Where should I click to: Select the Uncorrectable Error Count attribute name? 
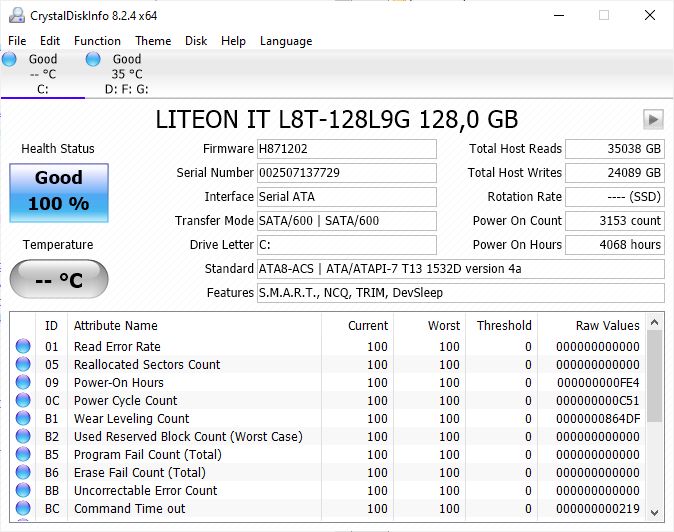tap(146, 491)
